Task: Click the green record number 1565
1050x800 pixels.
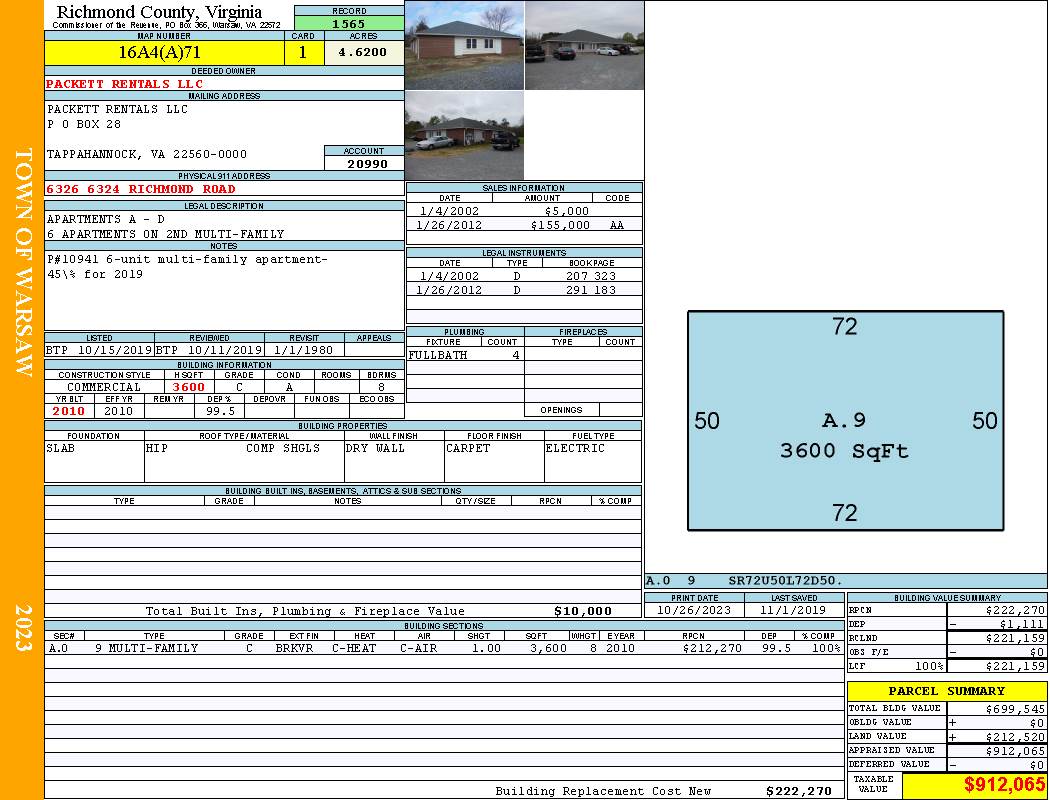Action: 349,23
